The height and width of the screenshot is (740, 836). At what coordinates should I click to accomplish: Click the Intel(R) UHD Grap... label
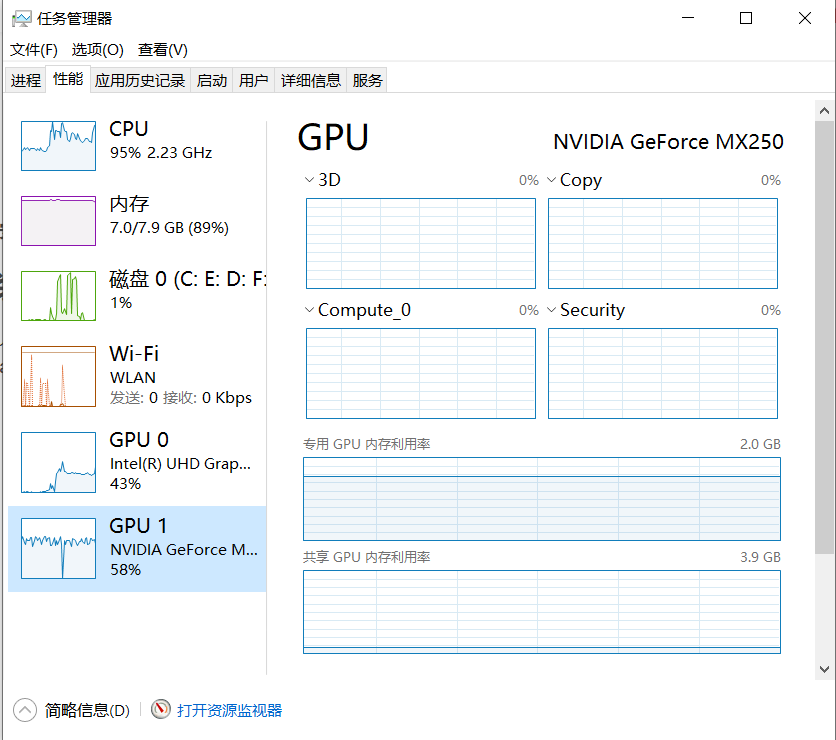(x=180, y=464)
